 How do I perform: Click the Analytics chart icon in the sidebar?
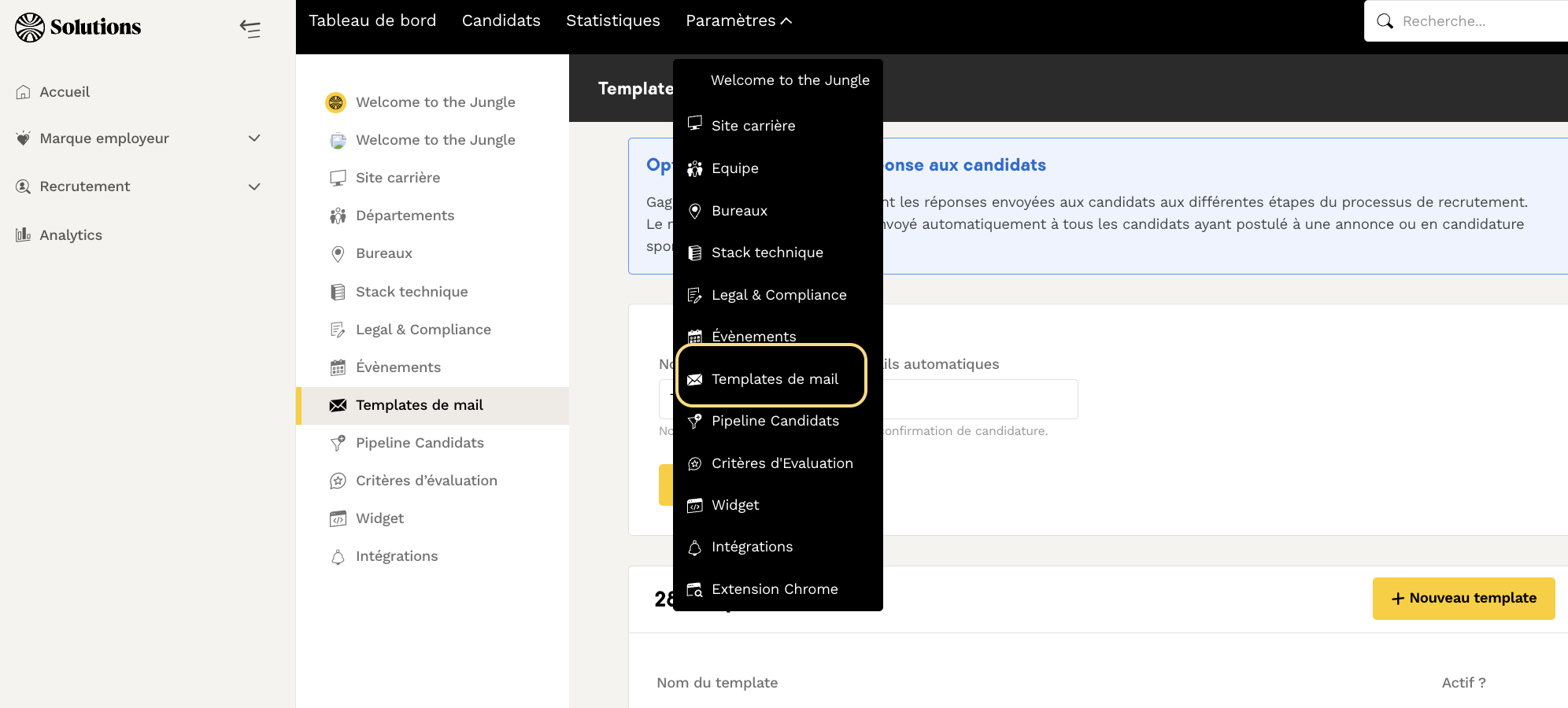tap(24, 234)
